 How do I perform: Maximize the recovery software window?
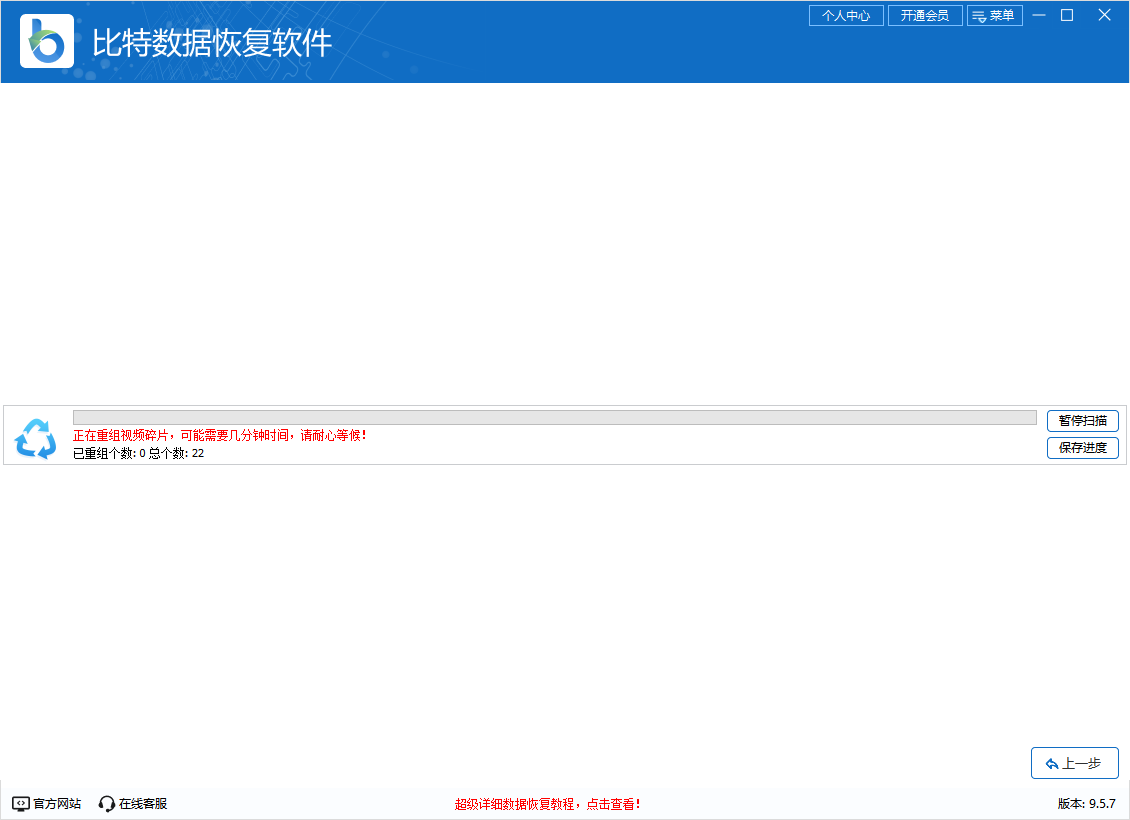pyautogui.click(x=1067, y=15)
